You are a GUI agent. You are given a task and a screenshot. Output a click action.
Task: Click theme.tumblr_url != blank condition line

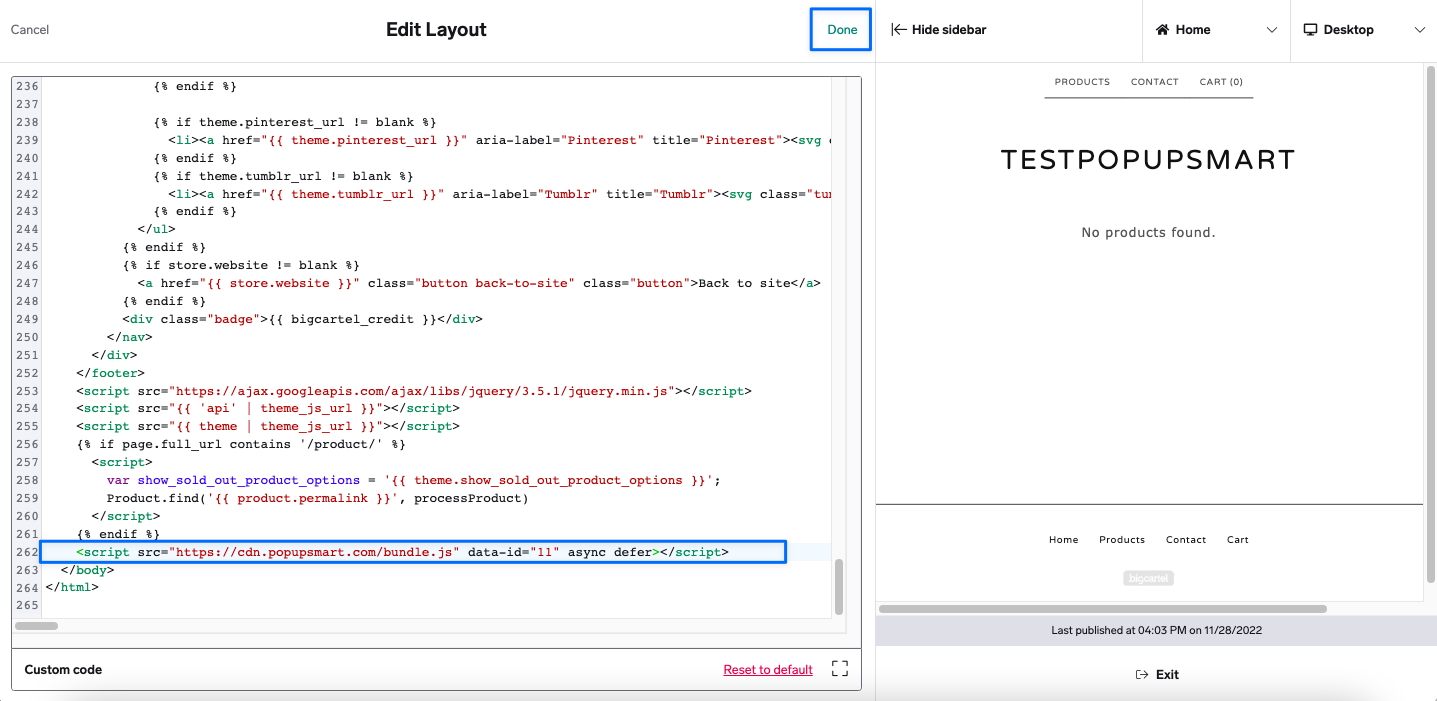click(x=283, y=176)
